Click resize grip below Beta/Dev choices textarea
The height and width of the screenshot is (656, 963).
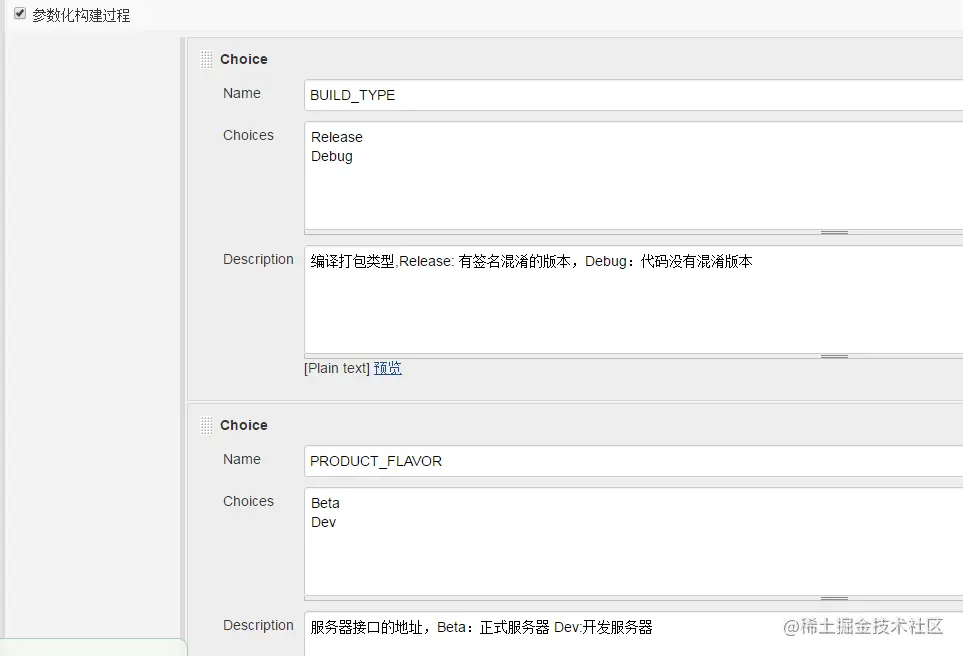(x=834, y=598)
